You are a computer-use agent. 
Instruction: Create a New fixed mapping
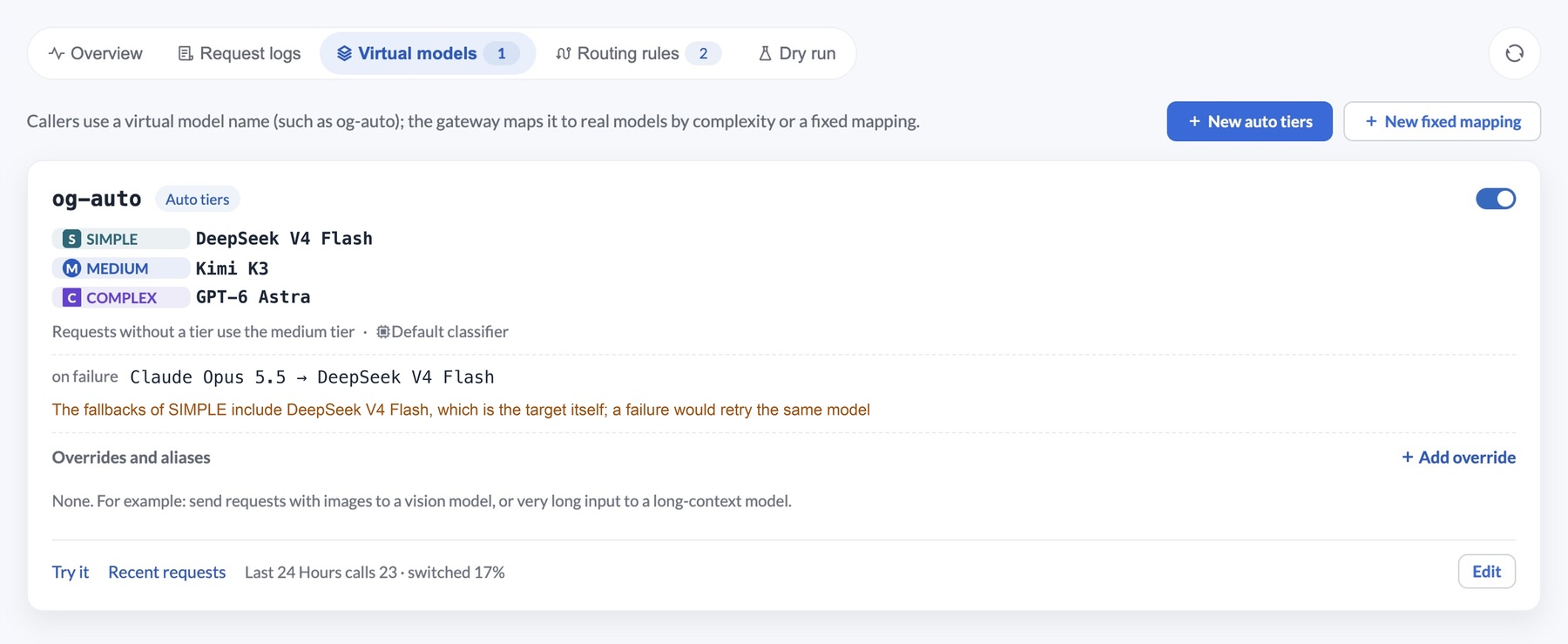(1442, 121)
